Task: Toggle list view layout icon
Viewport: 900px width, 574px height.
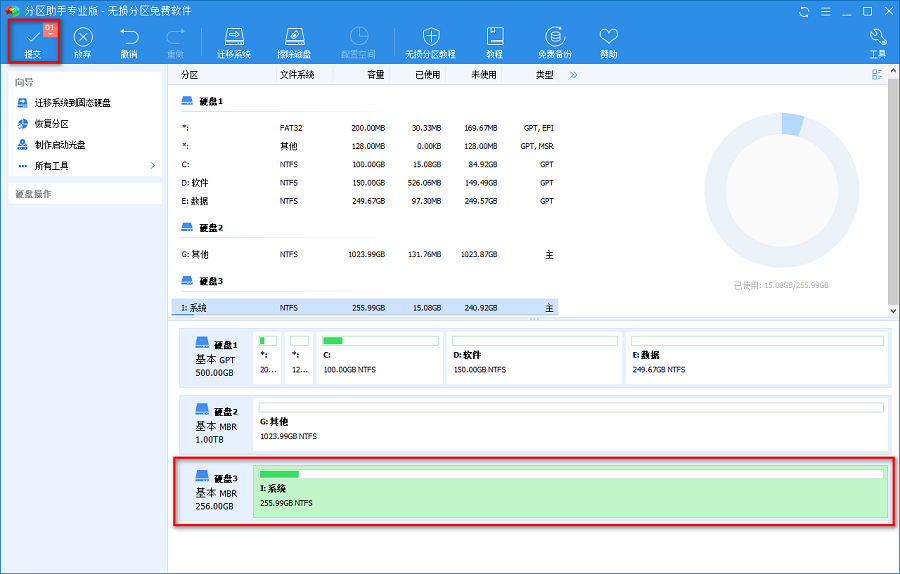Action: [x=876, y=75]
